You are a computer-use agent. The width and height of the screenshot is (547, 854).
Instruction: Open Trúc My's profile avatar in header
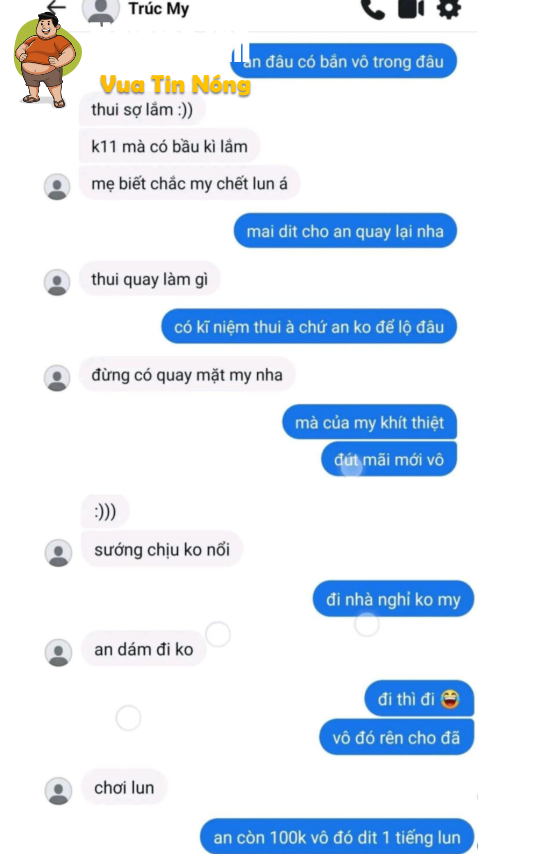[x=101, y=11]
